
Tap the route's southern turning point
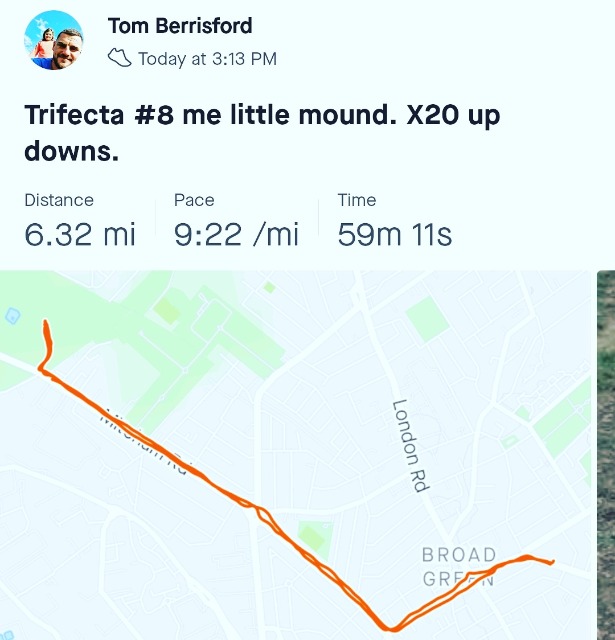tap(391, 629)
